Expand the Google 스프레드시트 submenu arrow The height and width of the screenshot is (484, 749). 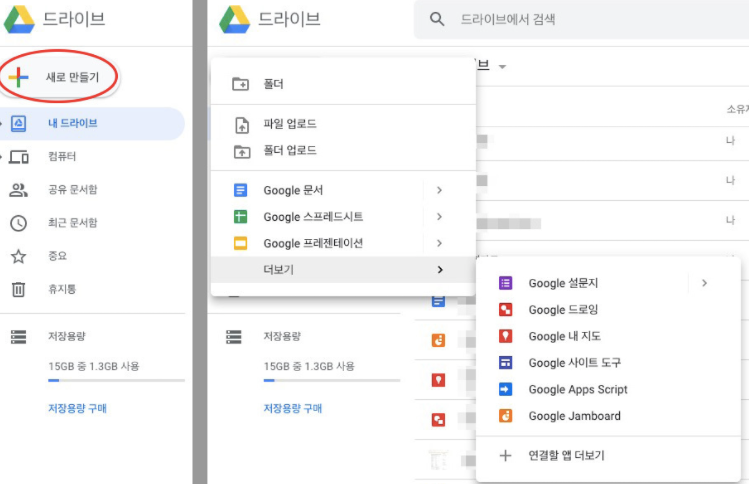(439, 217)
